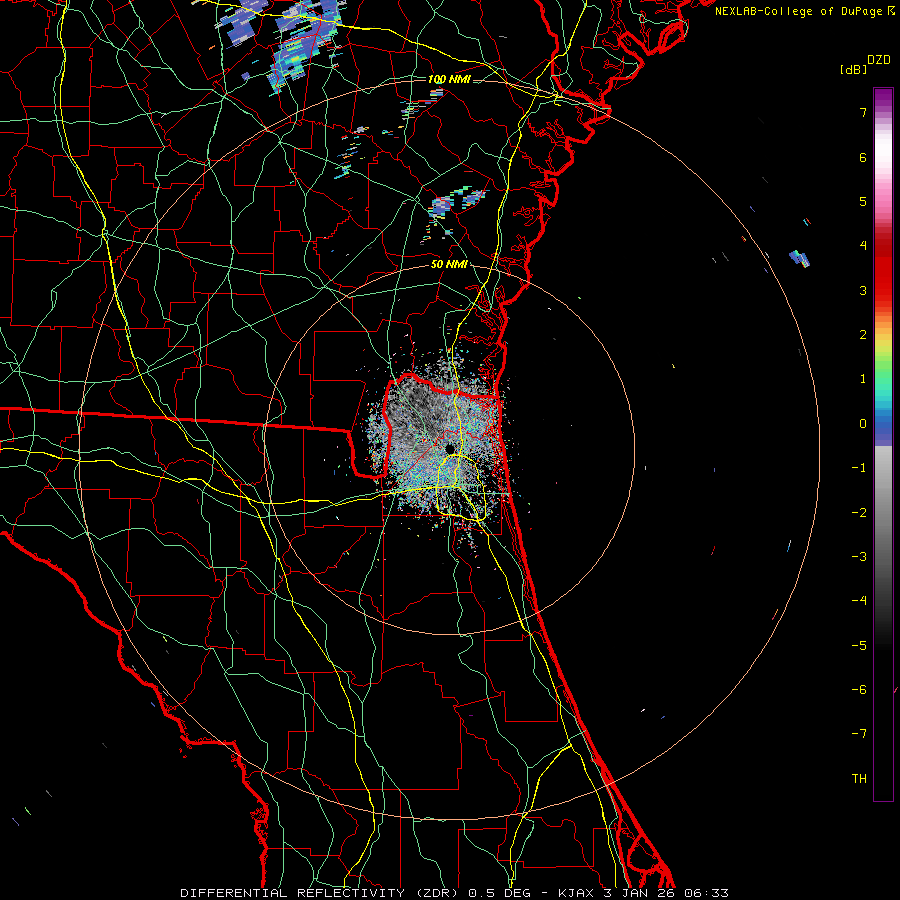Click the 1 dB tick on color scale
The width and height of the screenshot is (900, 900).
point(863,379)
